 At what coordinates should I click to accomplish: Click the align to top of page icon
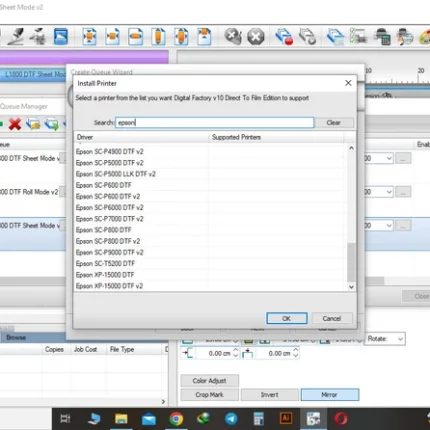pyautogui.click(x=204, y=36)
